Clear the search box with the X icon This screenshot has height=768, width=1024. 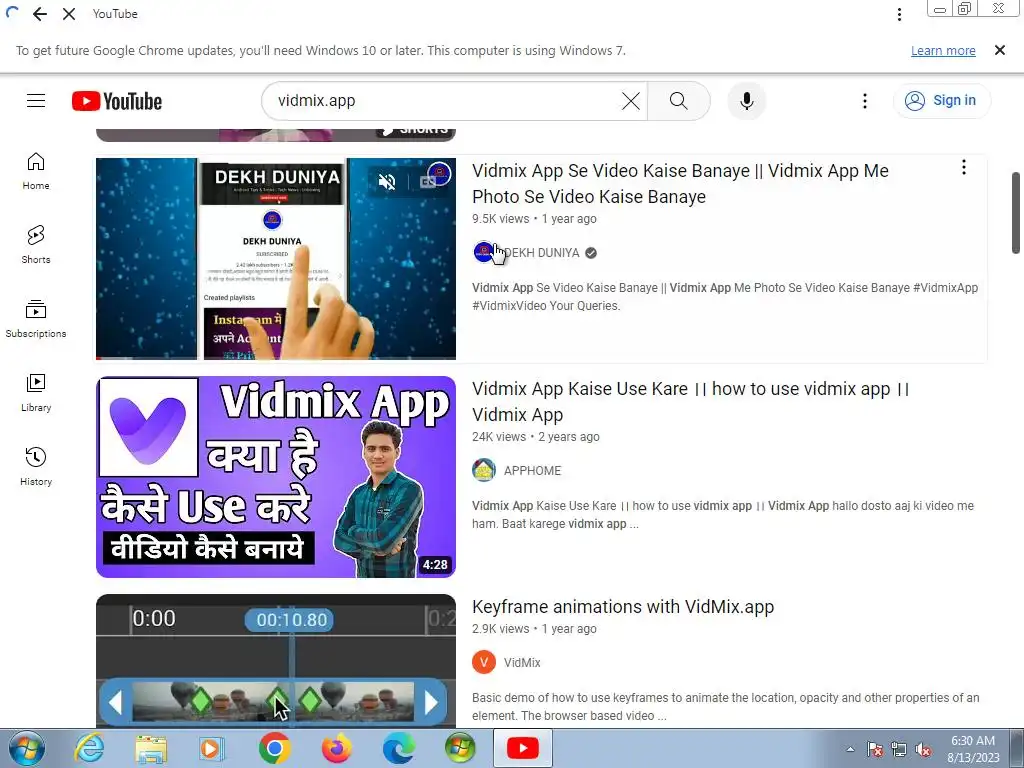(x=630, y=101)
